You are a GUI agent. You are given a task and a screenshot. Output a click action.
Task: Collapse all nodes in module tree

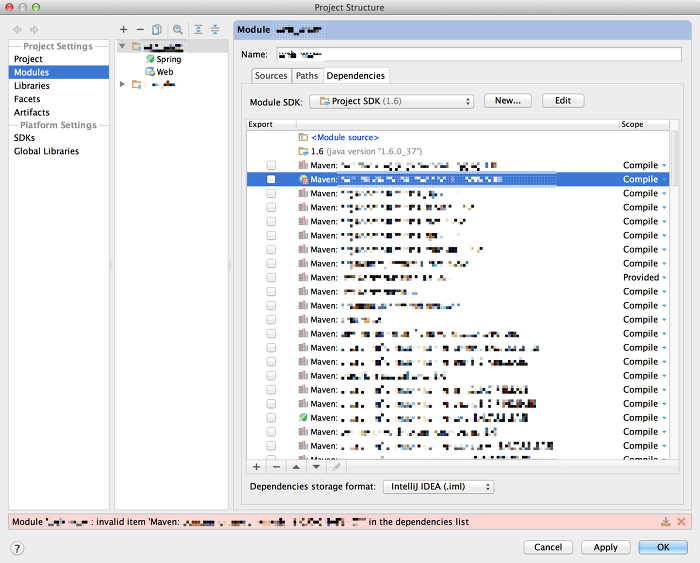(215, 29)
